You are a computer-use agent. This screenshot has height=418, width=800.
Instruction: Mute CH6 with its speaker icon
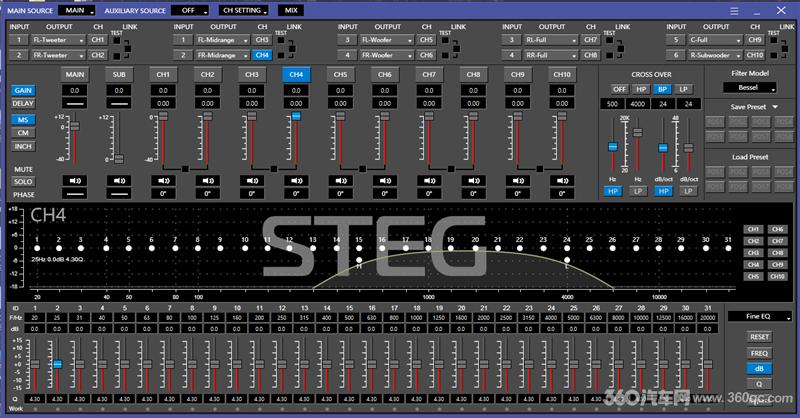click(385, 181)
